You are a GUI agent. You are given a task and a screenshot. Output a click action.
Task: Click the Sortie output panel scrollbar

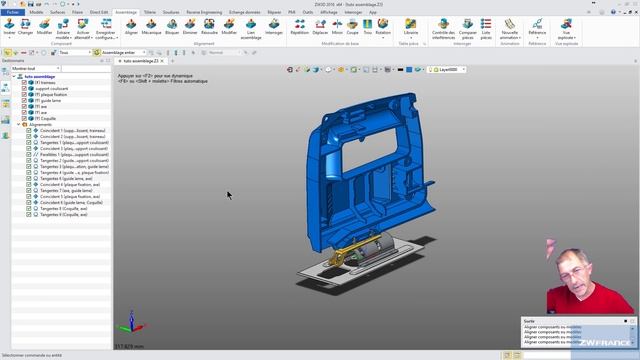pos(633,335)
